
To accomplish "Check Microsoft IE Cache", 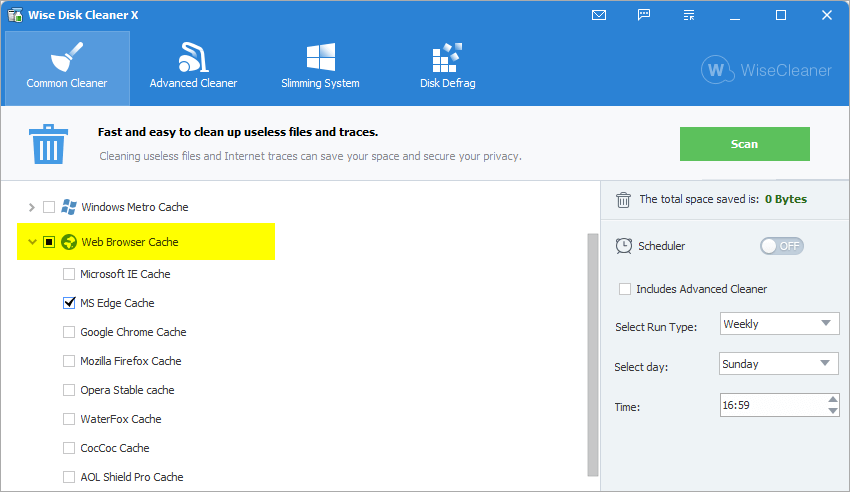I will (x=69, y=274).
